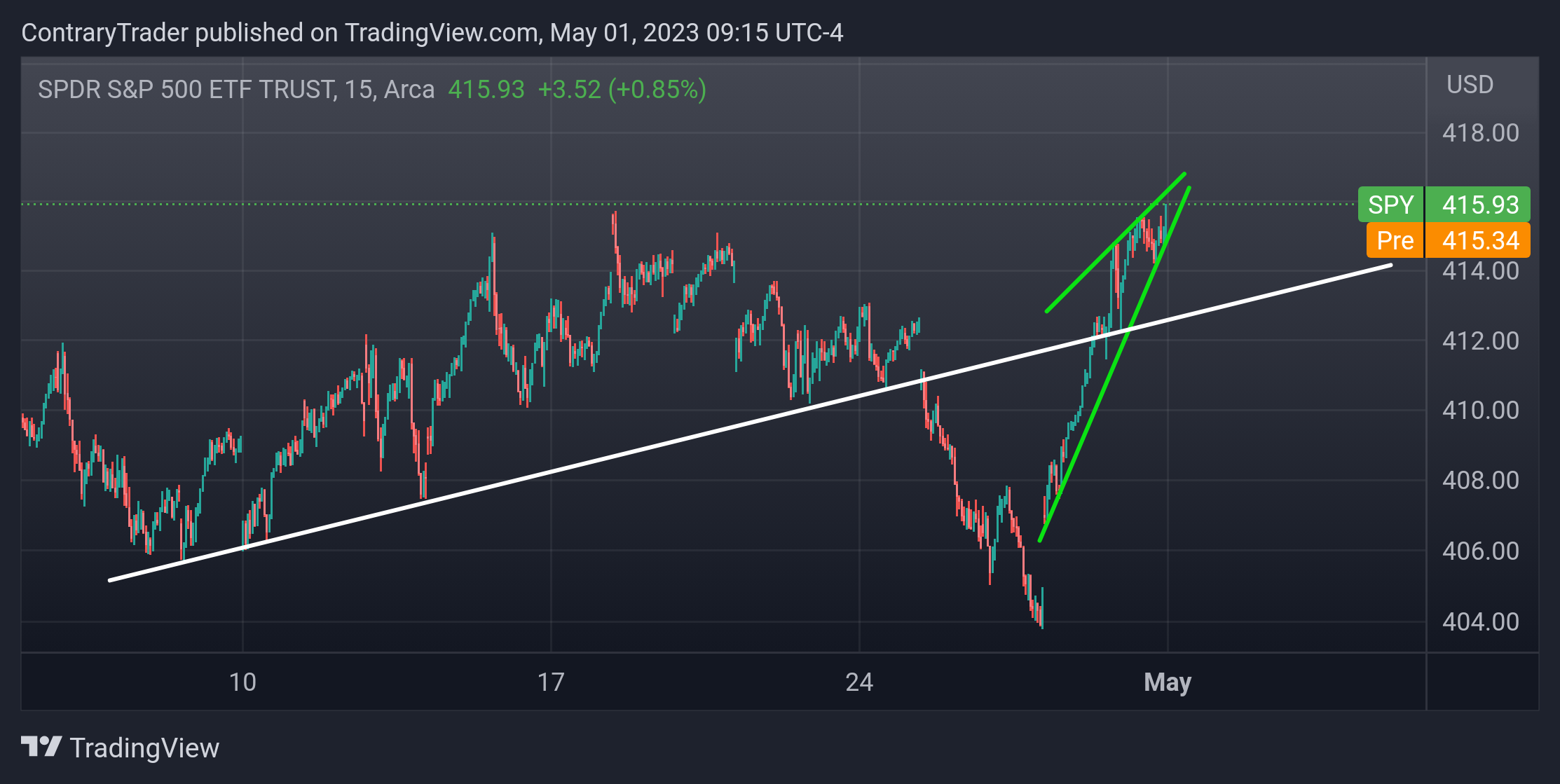This screenshot has width=1560, height=784.
Task: Click the 408.00 price axis value
Action: (x=1480, y=480)
